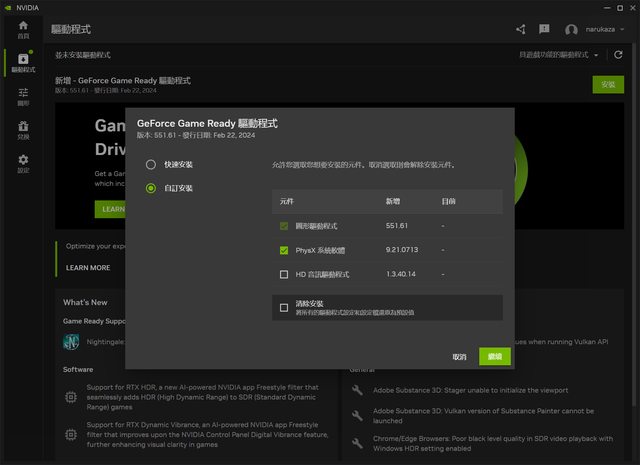Viewport: 640px width, 465px height.
Task: Open the 兌換 redeem gift icon
Action: point(22,130)
